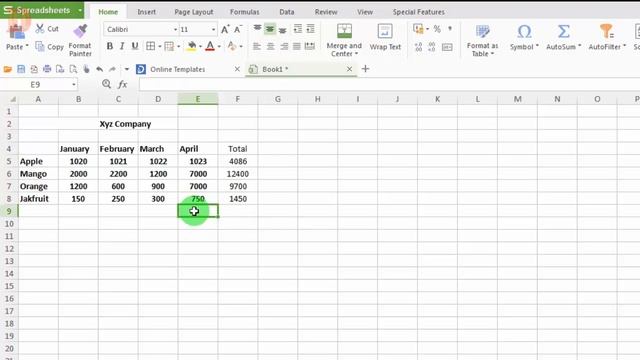Close the Book1 document tab

click(349, 69)
